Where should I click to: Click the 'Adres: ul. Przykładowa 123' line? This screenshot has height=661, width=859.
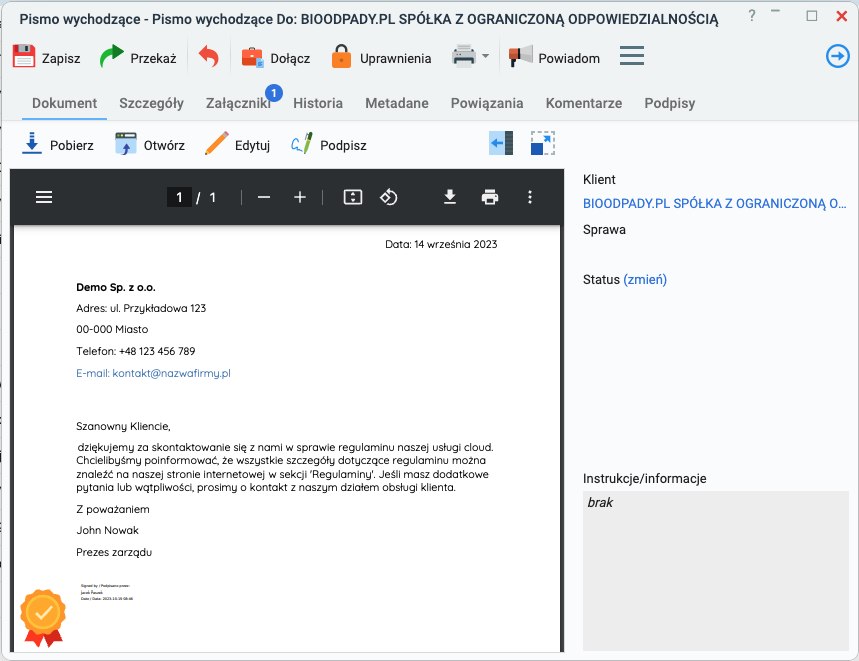pos(141,308)
